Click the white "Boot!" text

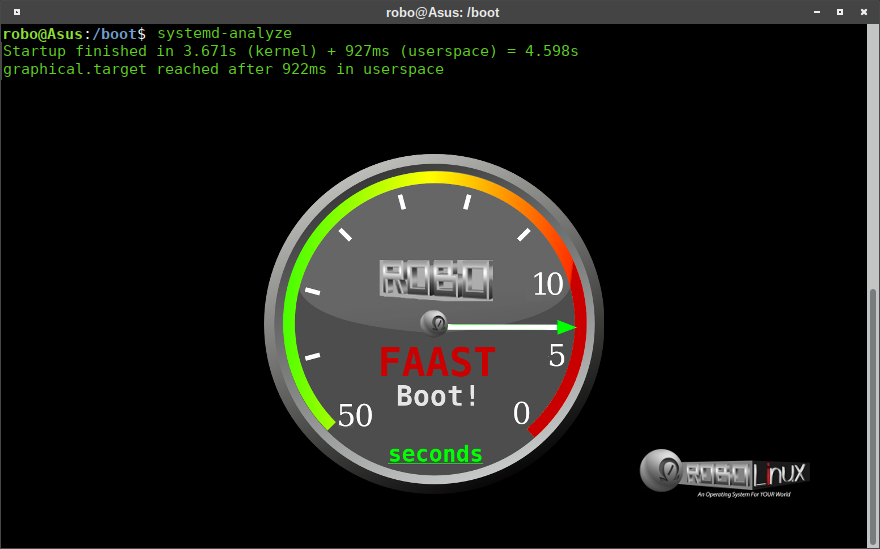point(438,396)
